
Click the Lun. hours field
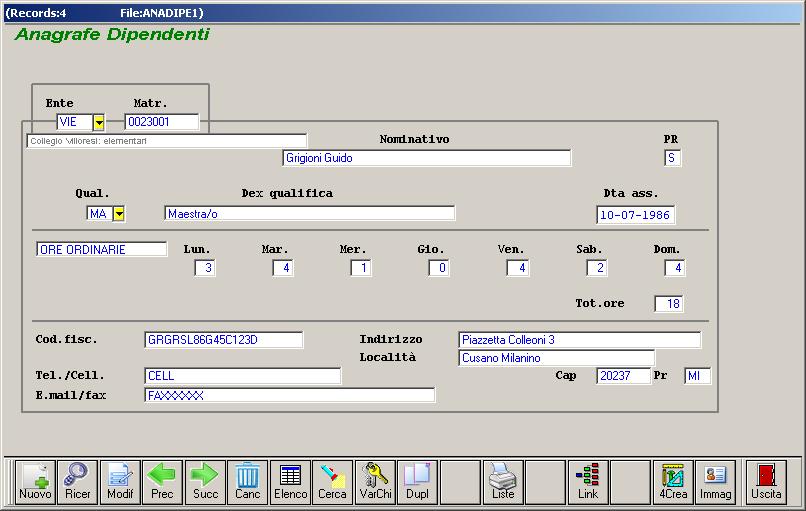(205, 268)
